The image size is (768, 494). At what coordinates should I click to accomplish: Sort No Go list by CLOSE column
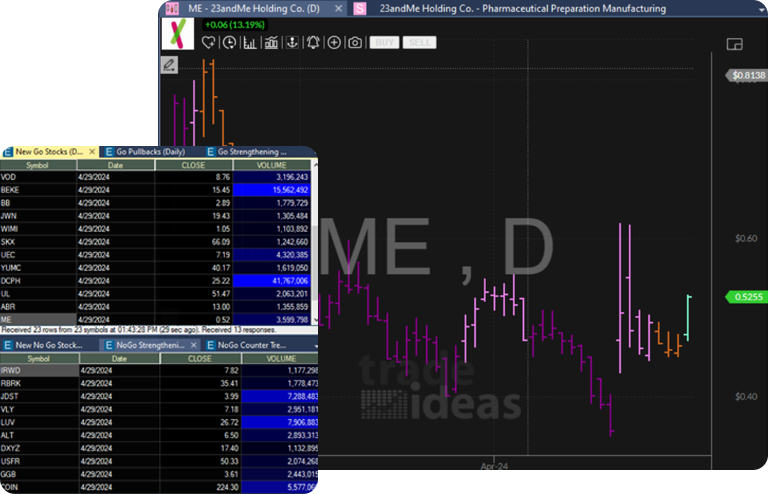(200, 358)
